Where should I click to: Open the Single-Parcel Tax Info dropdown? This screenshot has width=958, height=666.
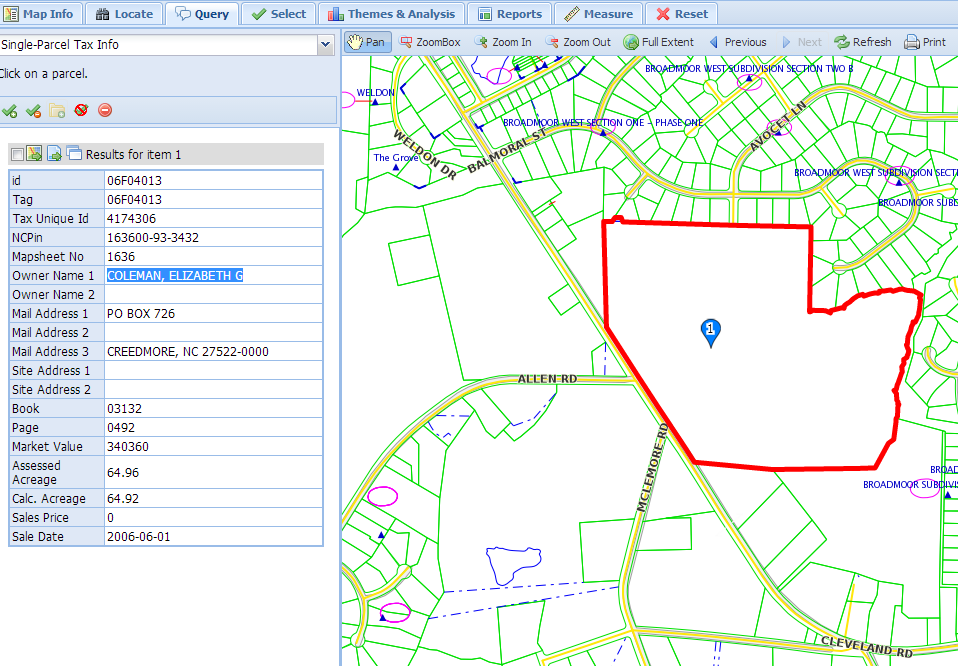coord(325,44)
